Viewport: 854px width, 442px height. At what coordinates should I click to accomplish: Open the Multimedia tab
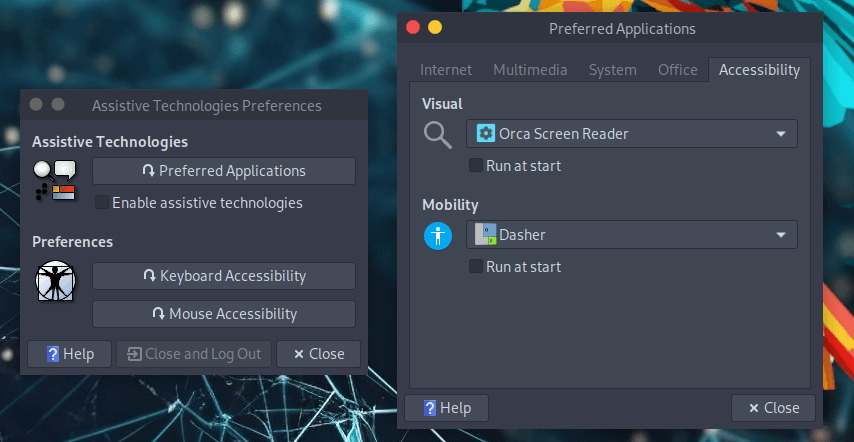click(x=530, y=70)
